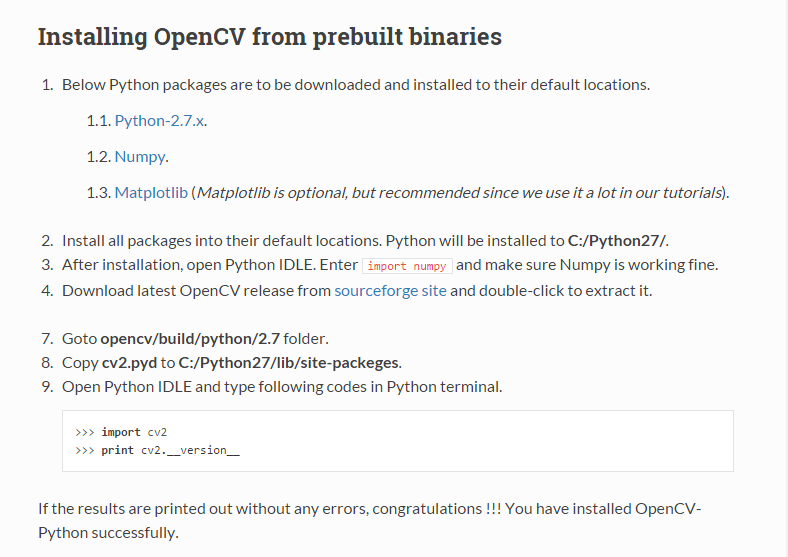Click the opencv/build/python/2.7 folder text

(190, 339)
